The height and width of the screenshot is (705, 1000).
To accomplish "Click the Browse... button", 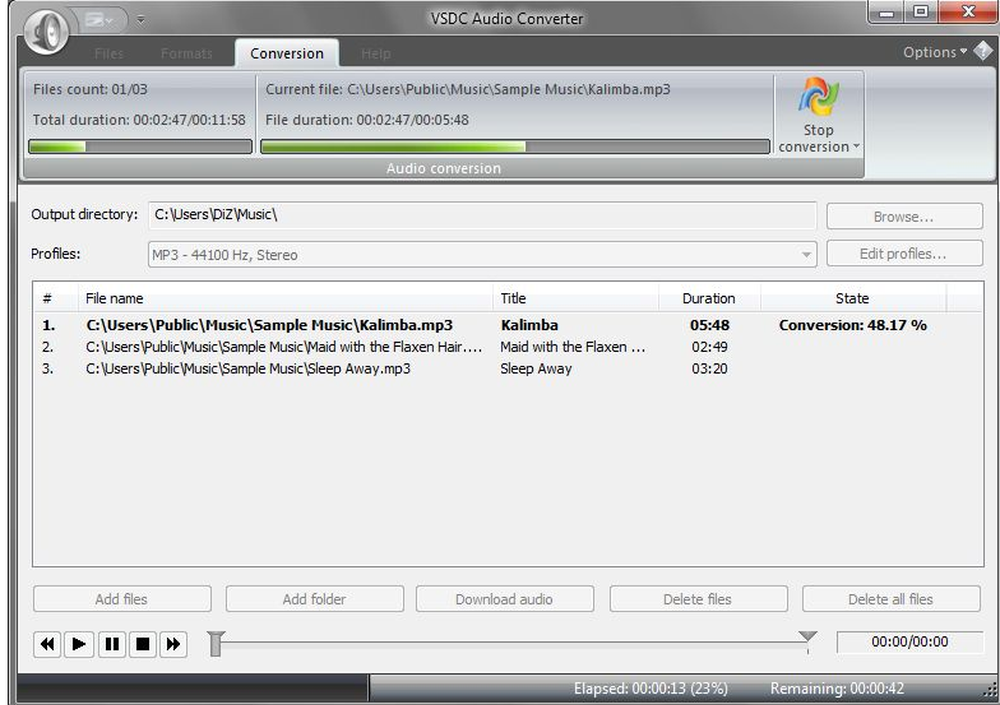I will point(904,216).
